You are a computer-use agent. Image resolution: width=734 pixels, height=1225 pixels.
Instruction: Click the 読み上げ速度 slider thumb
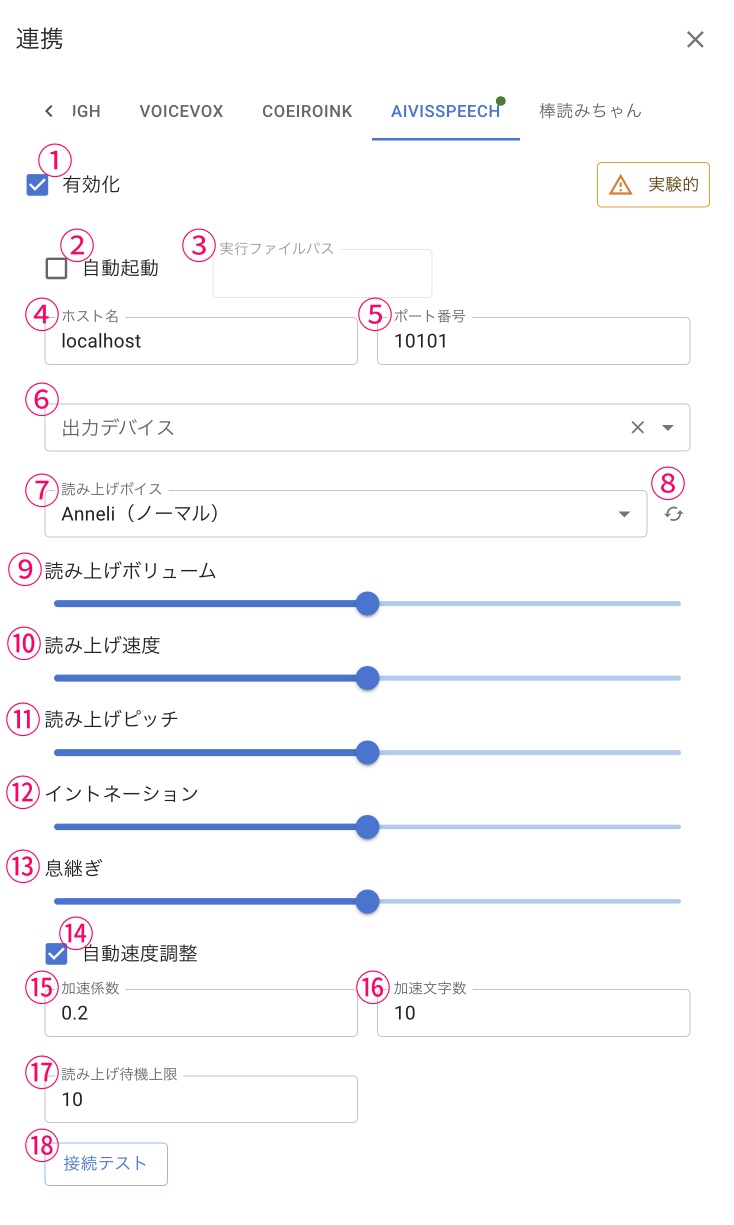pyautogui.click(x=368, y=678)
